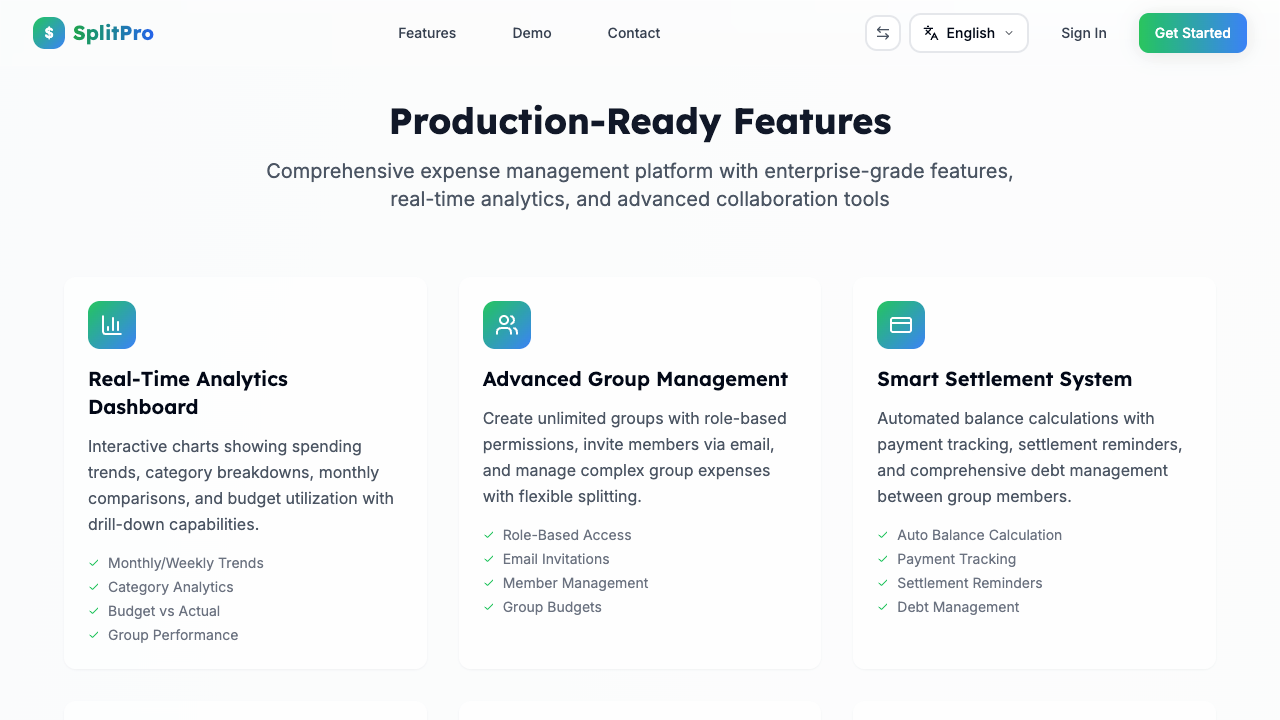
Task: Open the Features menu item
Action: click(427, 33)
